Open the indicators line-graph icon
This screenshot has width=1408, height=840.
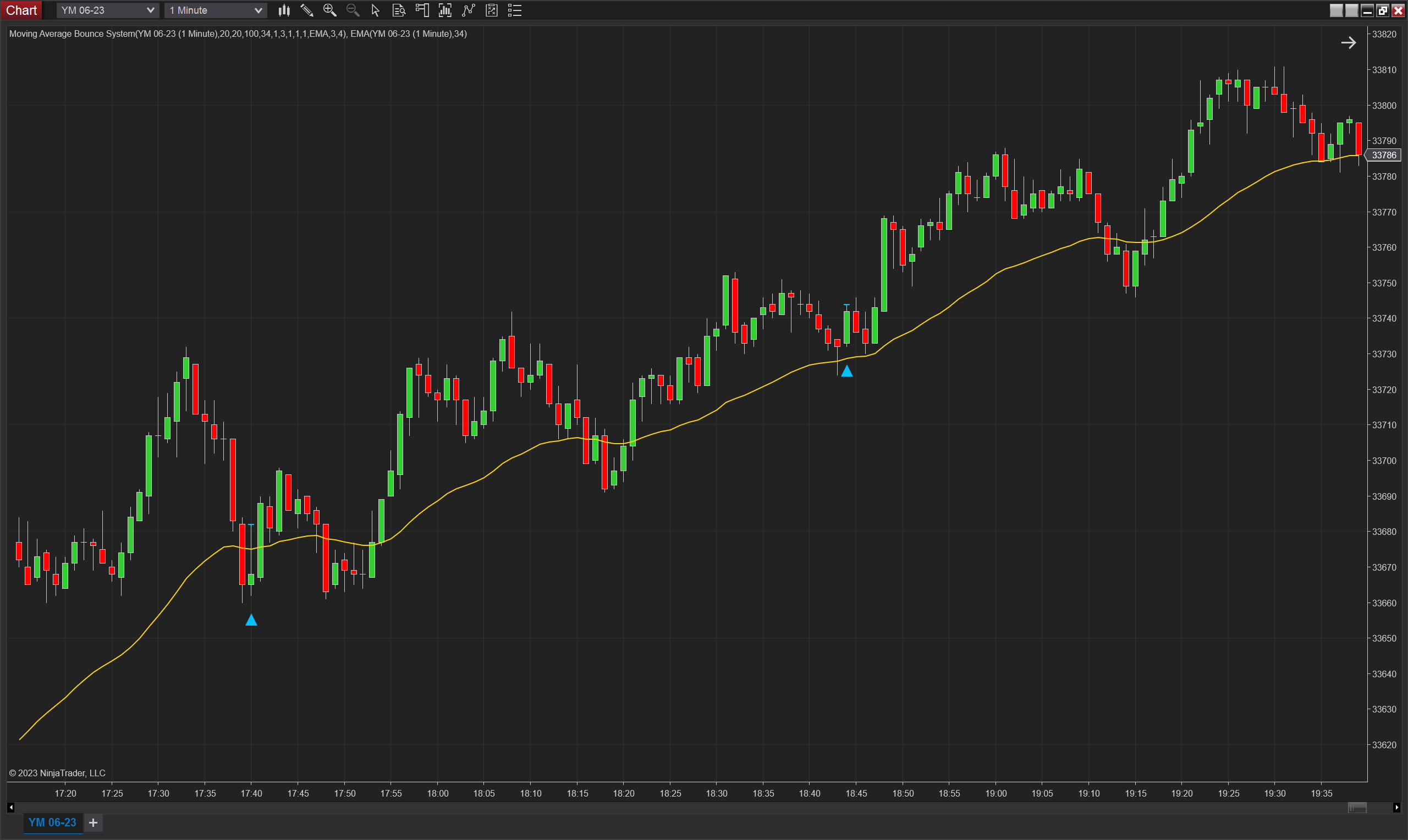468,10
